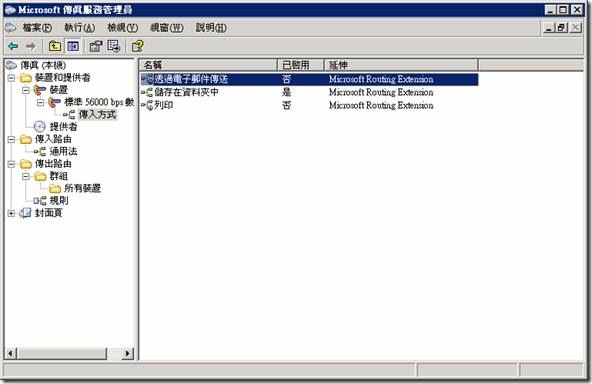Select the 列印 list row
The width and height of the screenshot is (592, 384).
(x=309, y=105)
